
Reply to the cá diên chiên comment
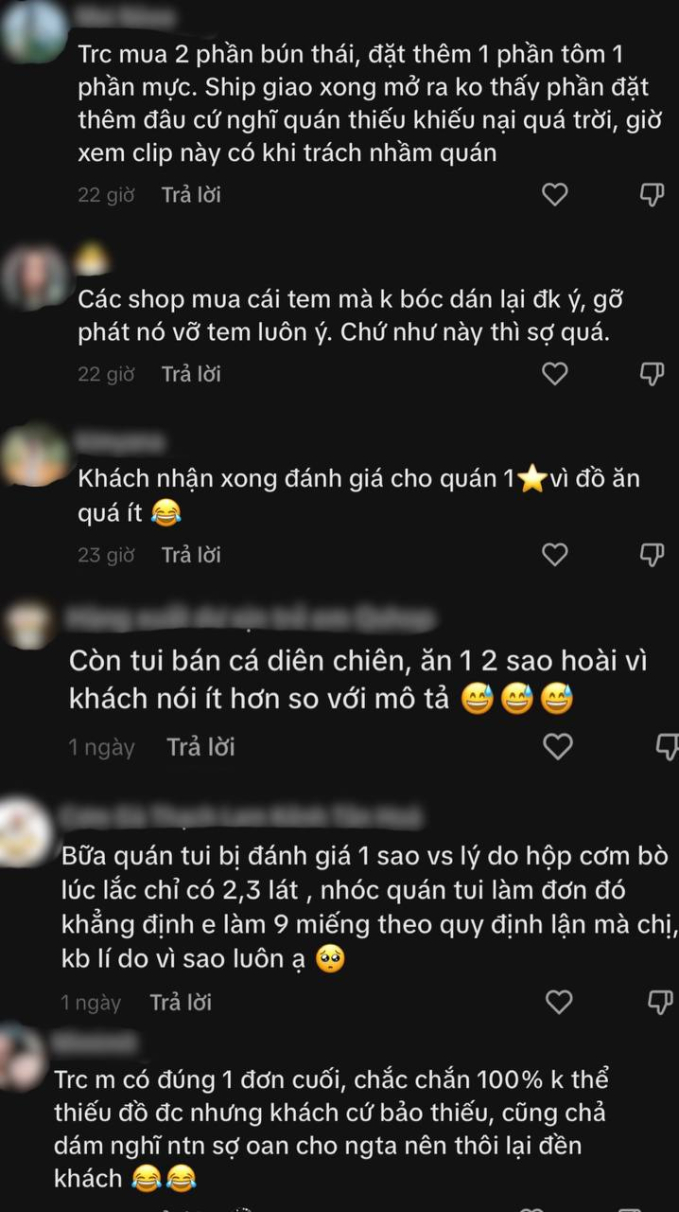[201, 747]
